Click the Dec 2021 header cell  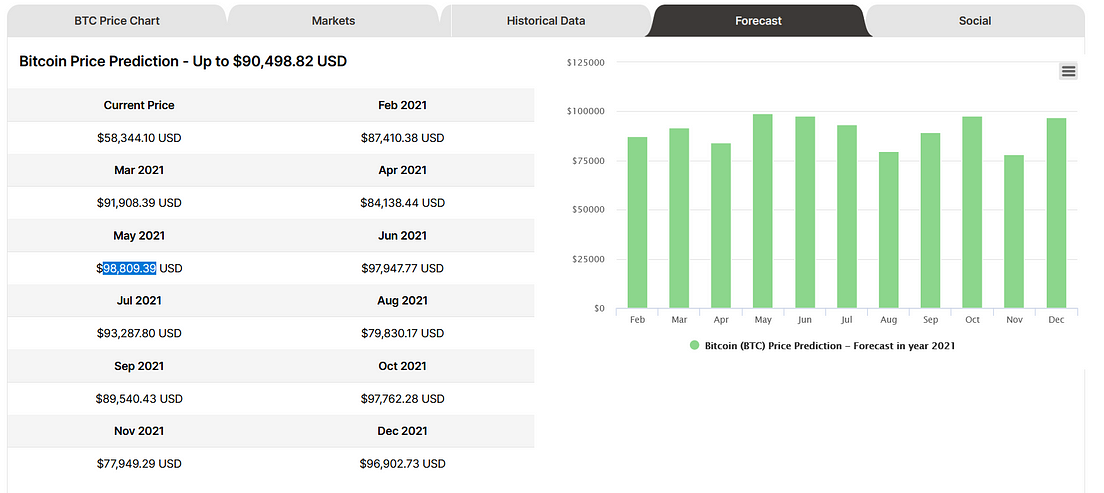(x=402, y=430)
